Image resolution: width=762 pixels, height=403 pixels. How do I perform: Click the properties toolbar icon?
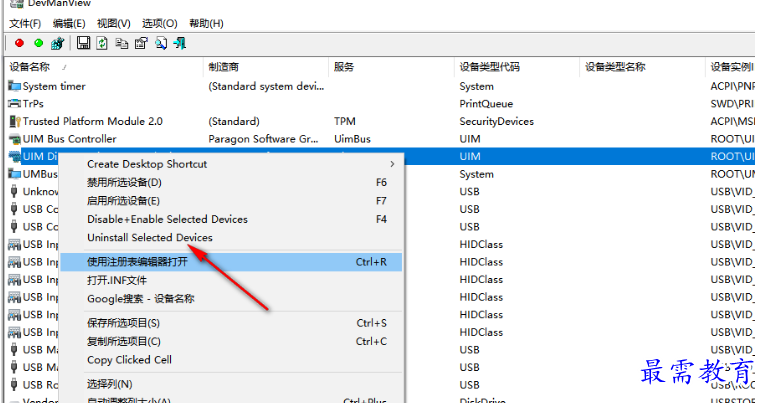pyautogui.click(x=141, y=43)
